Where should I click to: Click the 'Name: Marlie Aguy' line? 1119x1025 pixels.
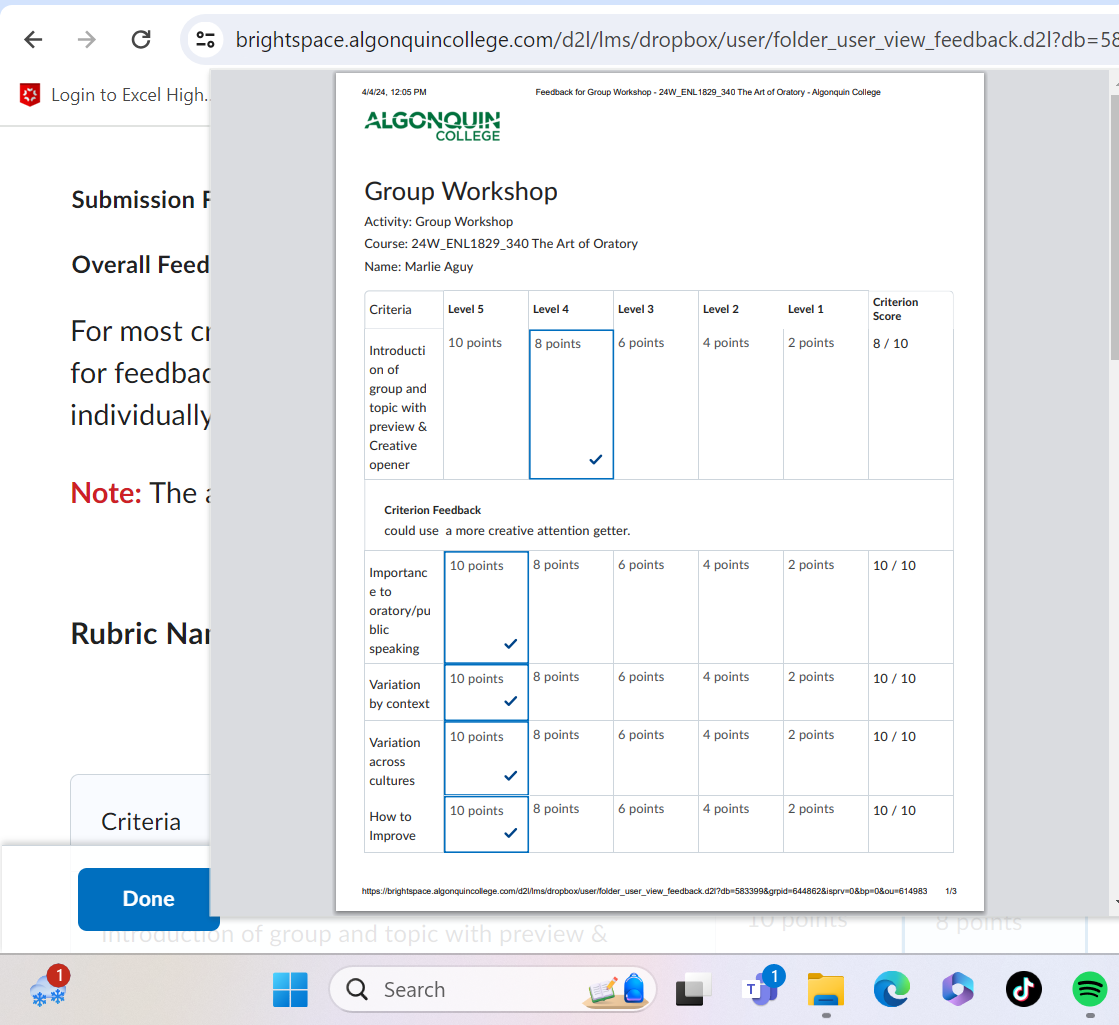point(418,266)
